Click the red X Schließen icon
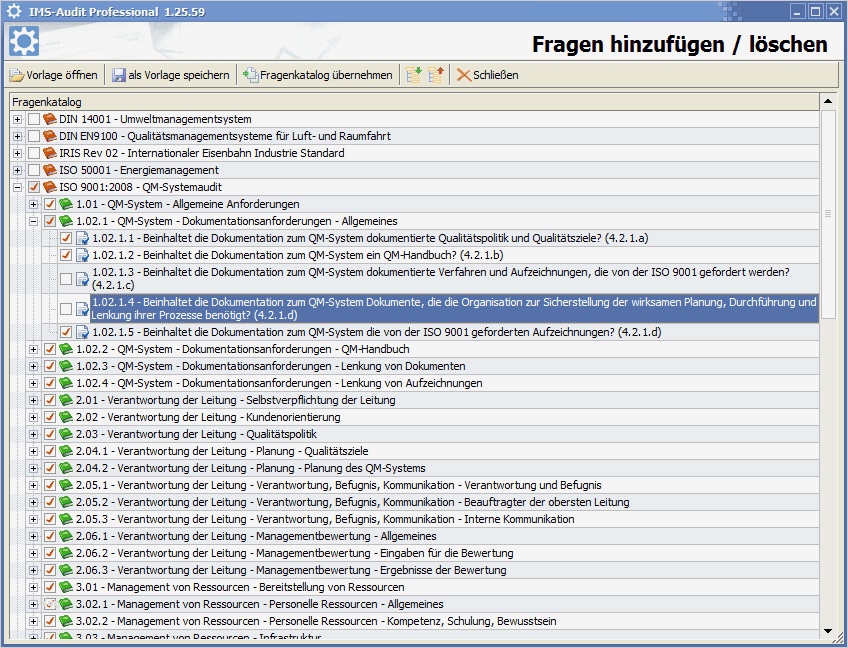The width and height of the screenshot is (848, 648). pyautogui.click(x=464, y=74)
